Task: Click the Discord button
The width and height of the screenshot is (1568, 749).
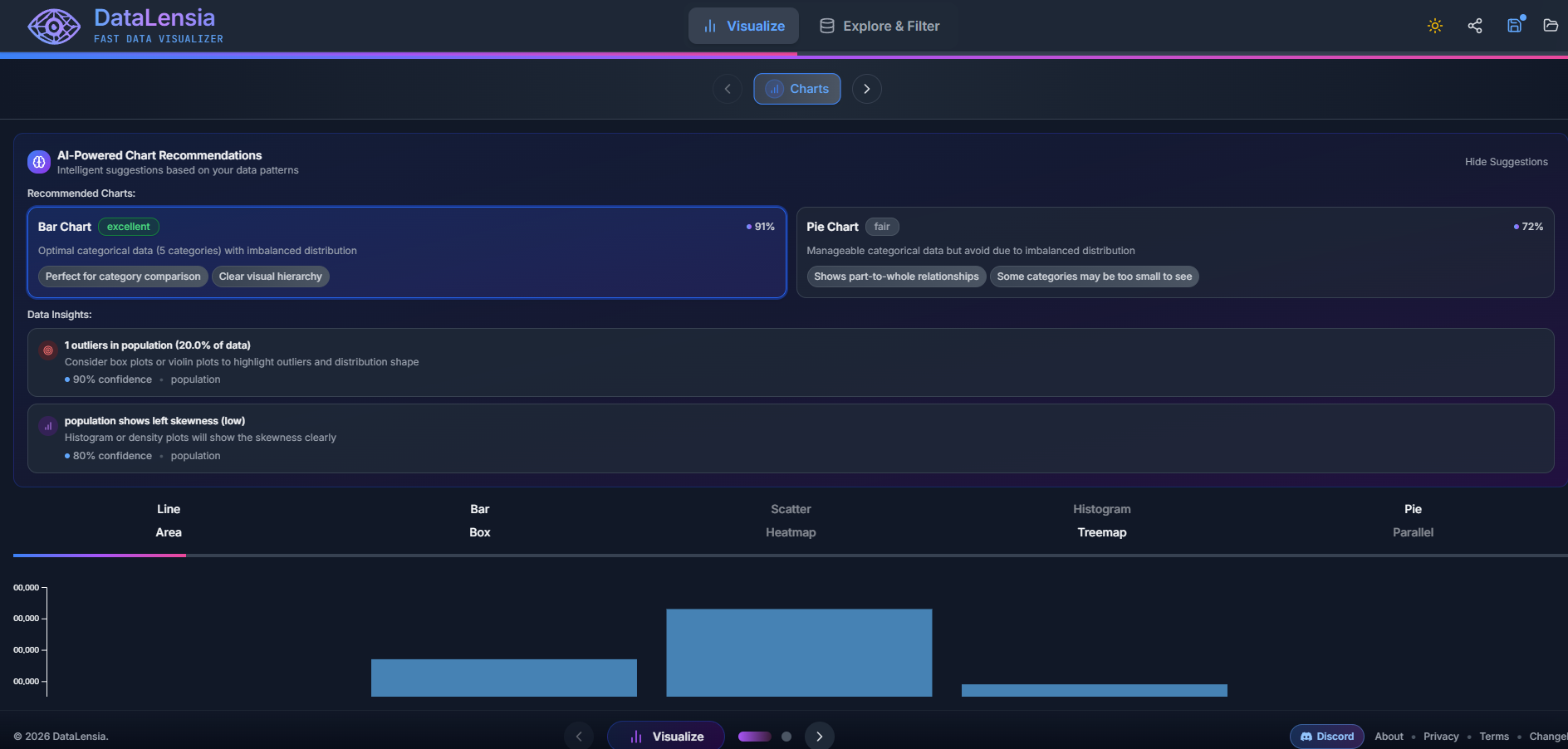Action: click(1327, 737)
